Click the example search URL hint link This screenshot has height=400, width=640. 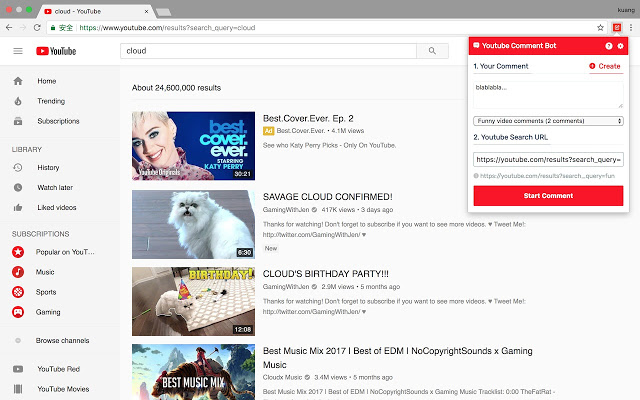point(547,176)
